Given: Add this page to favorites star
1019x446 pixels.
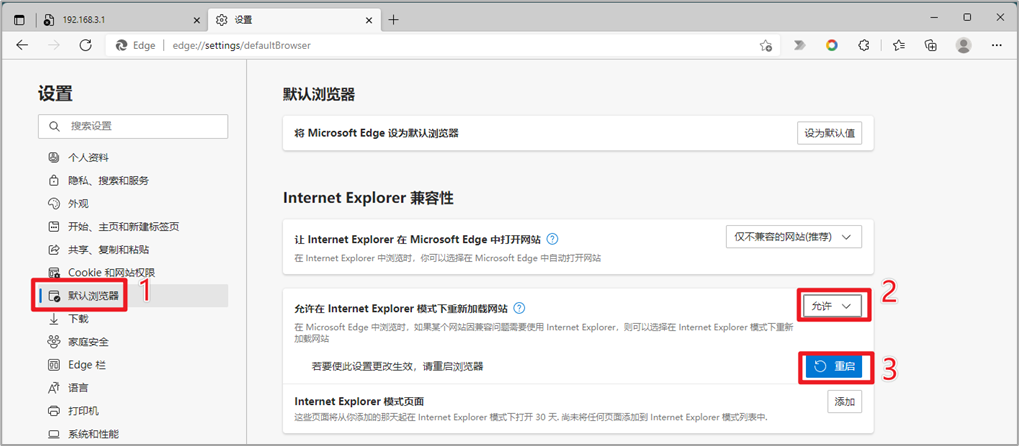Looking at the screenshot, I should [x=766, y=45].
